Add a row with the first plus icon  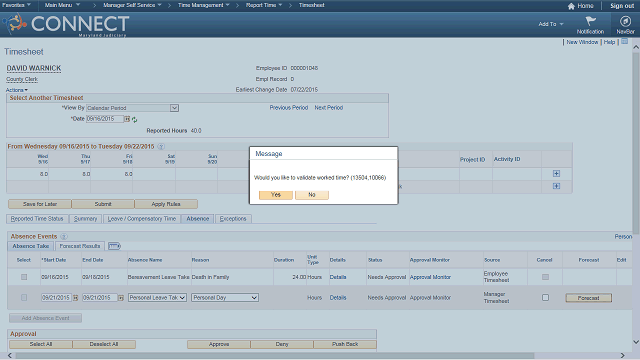(556, 174)
